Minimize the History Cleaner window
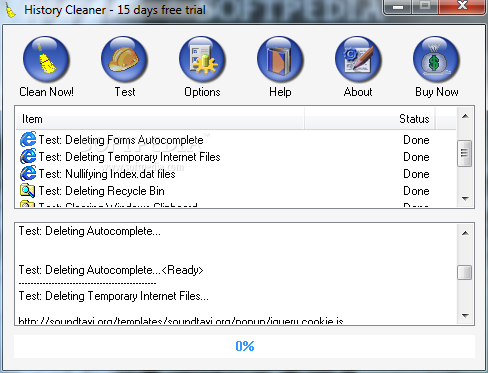The width and height of the screenshot is (488, 373). 397,7
